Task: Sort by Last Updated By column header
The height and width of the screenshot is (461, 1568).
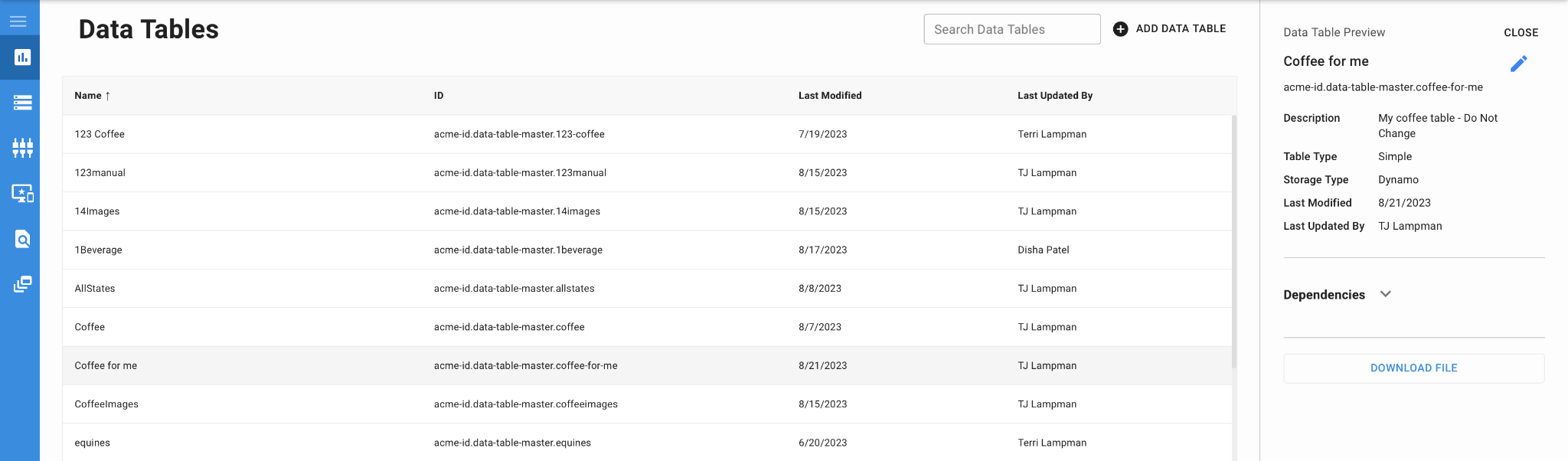Action: 1055,96
